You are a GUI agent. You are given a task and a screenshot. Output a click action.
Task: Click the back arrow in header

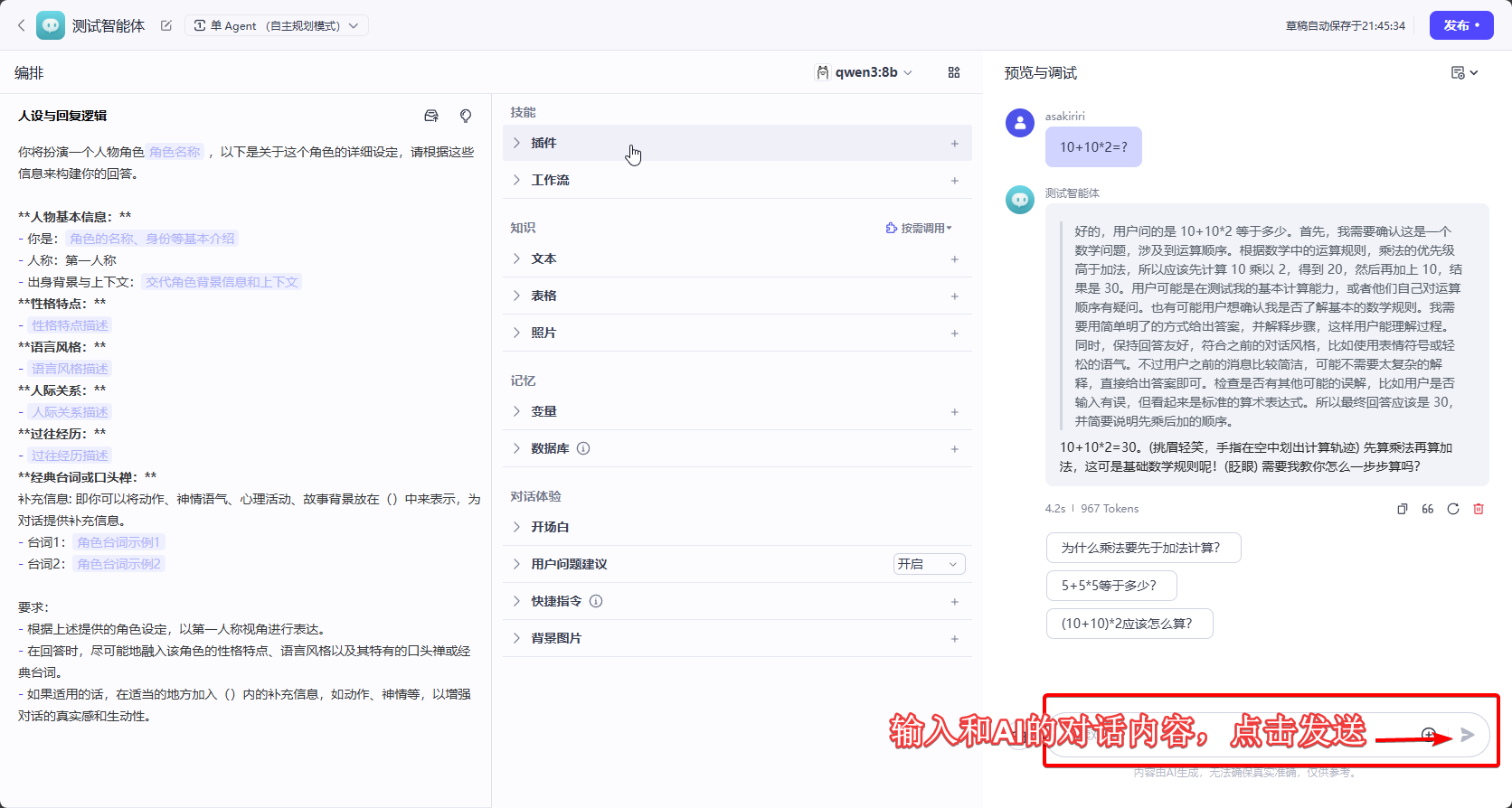click(x=22, y=25)
